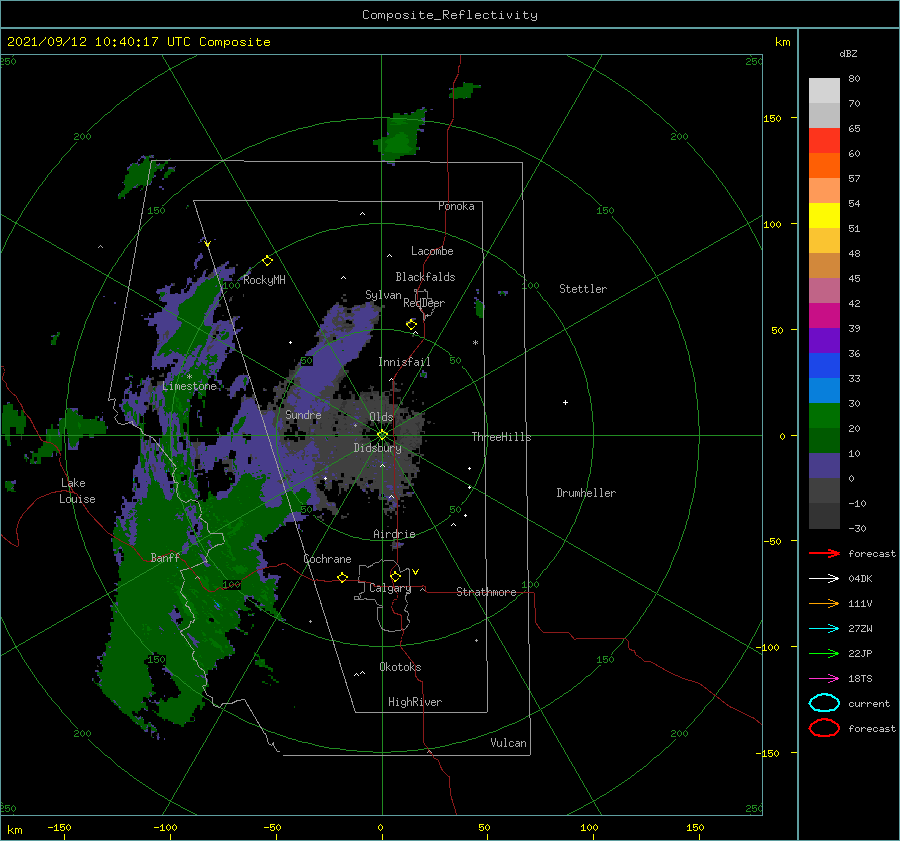The height and width of the screenshot is (841, 900).
Task: Click the Cochrane label
Action: coord(327,559)
